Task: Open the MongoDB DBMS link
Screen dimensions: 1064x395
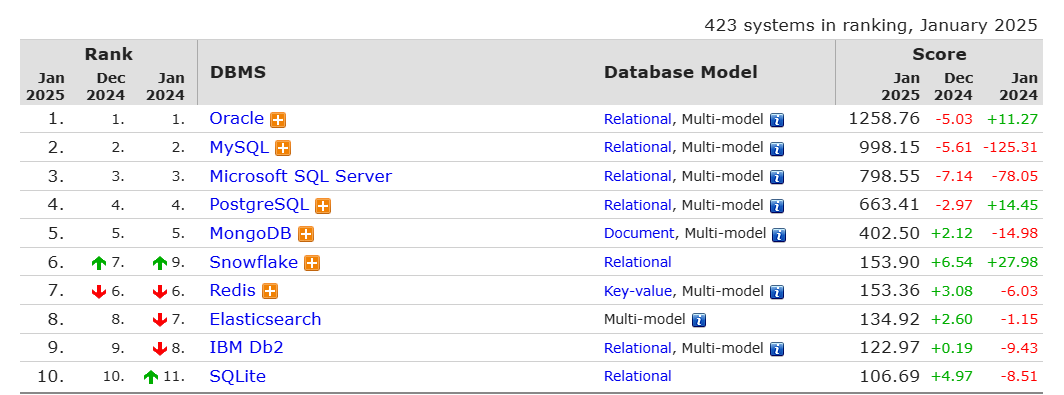Action: point(250,233)
